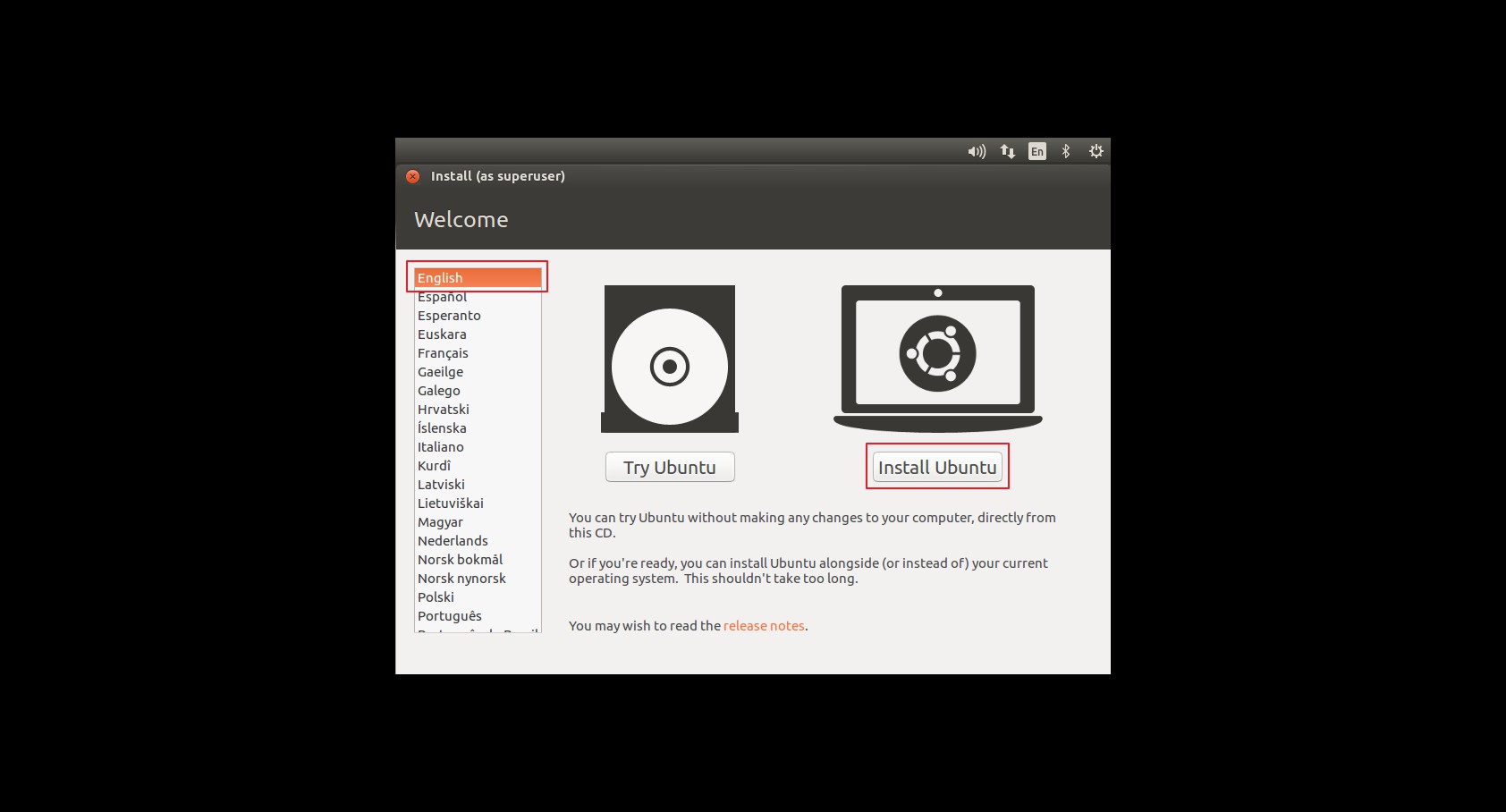This screenshot has width=1506, height=812.
Task: Open the release notes link
Action: [764, 625]
